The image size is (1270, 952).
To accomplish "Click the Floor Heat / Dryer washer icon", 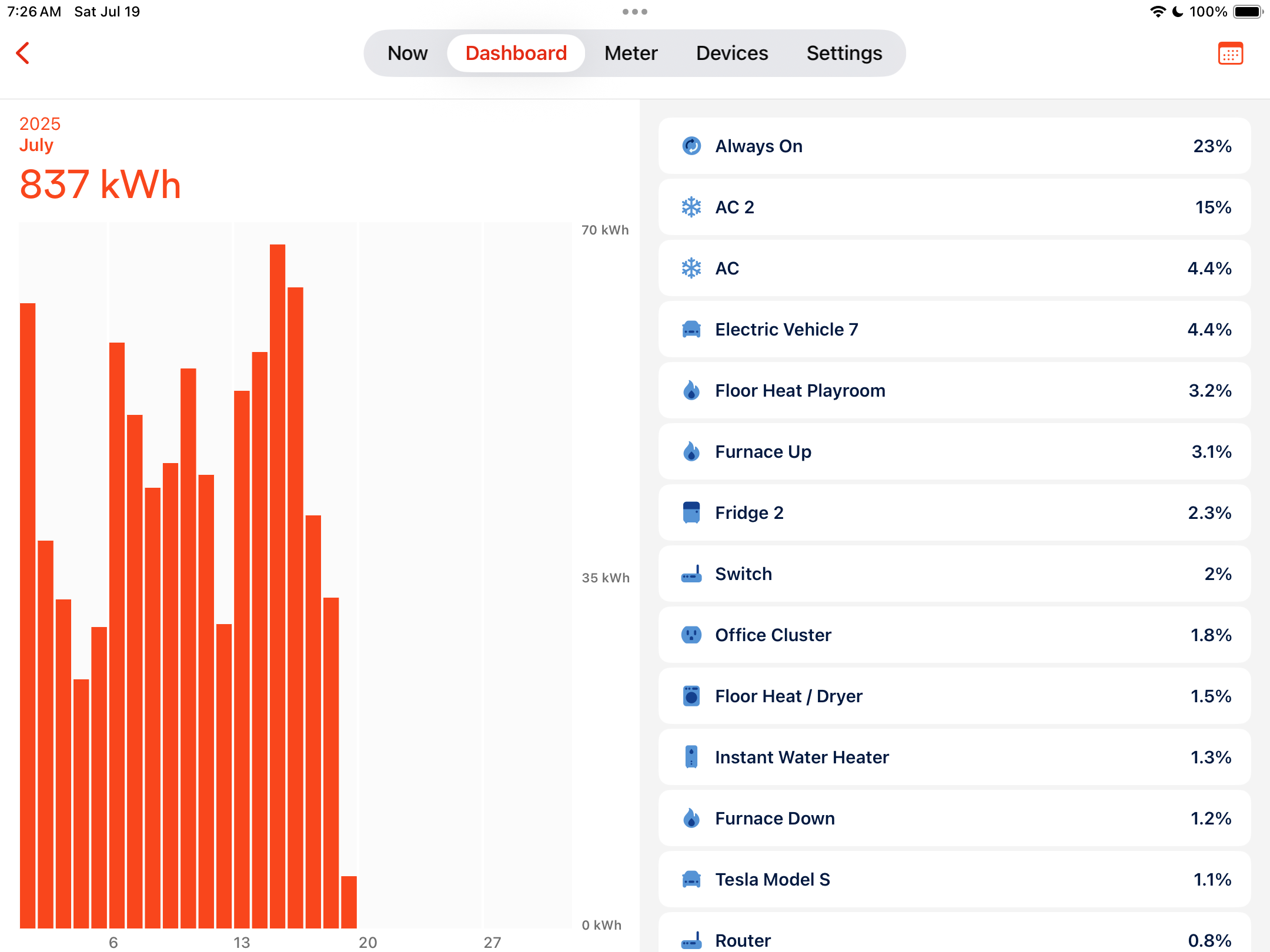I will 691,696.
